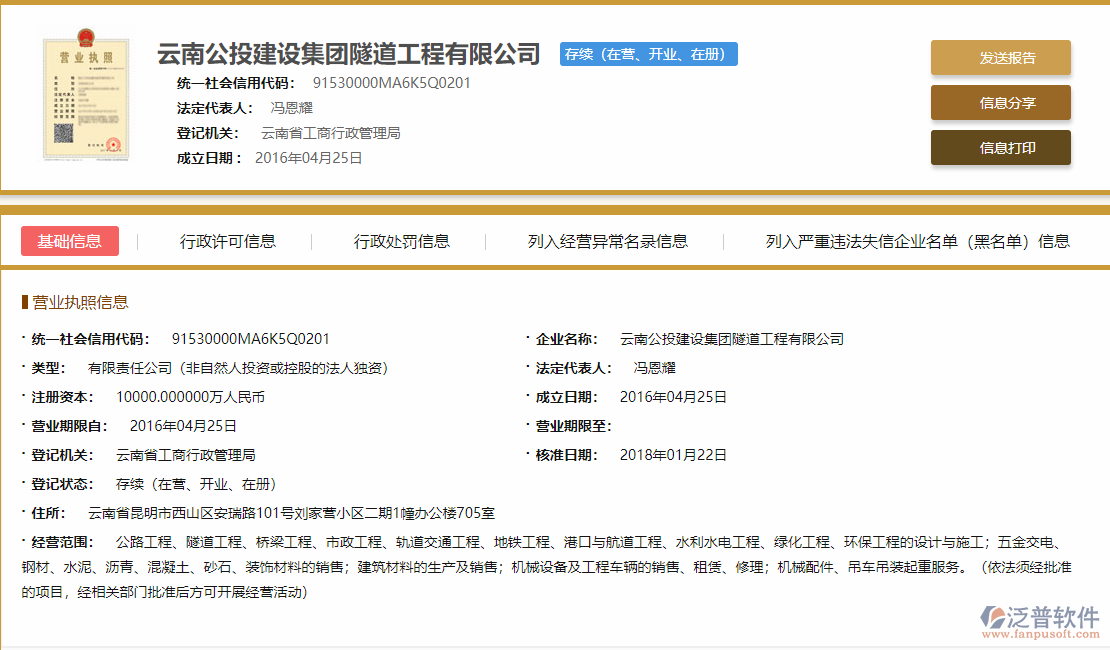Switch to the 行政处罚信息 tab
The image size is (1110, 650).
(403, 241)
